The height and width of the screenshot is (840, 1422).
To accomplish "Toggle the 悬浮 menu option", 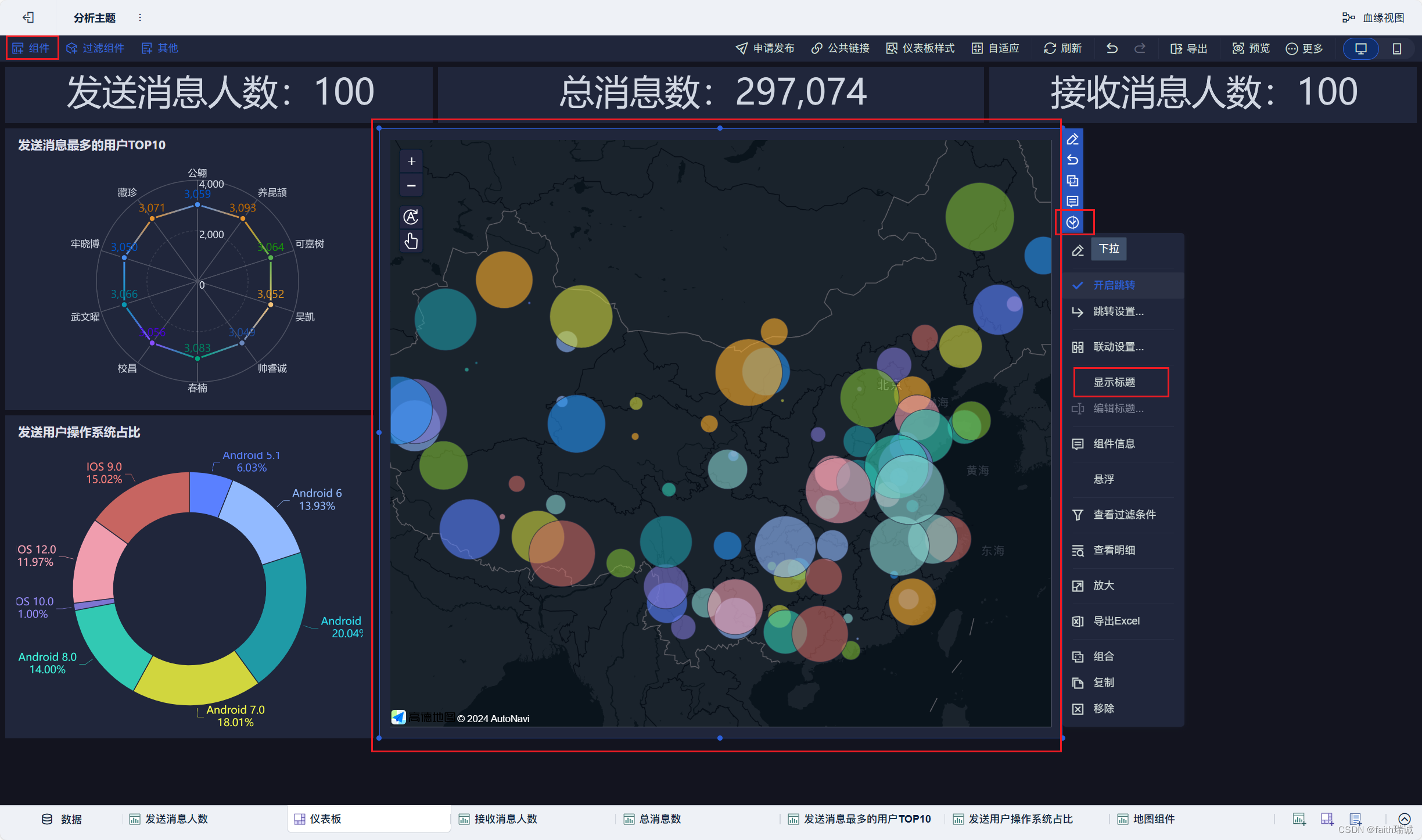I will coord(1103,479).
